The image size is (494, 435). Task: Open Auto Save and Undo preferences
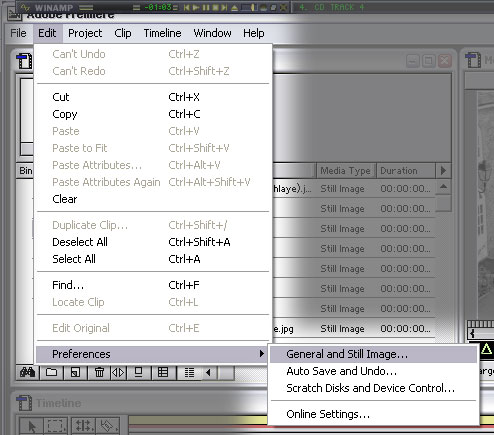(373, 371)
